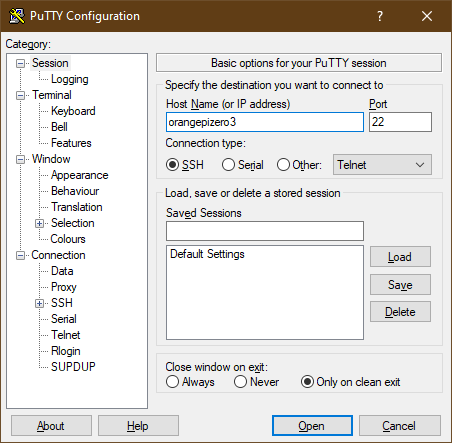The image size is (452, 443).
Task: Collapse the Connection tree node
Action: (x=21, y=255)
